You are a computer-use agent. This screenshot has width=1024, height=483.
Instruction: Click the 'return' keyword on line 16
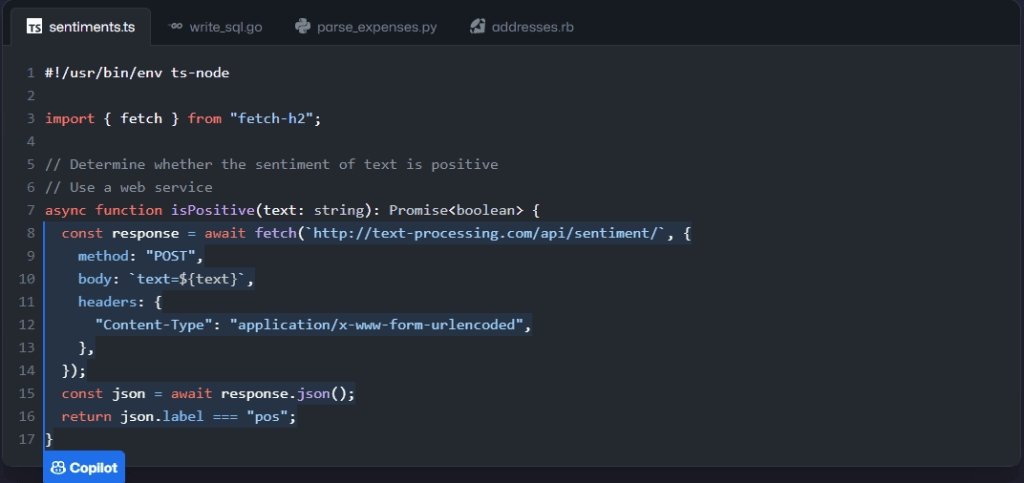pos(87,416)
